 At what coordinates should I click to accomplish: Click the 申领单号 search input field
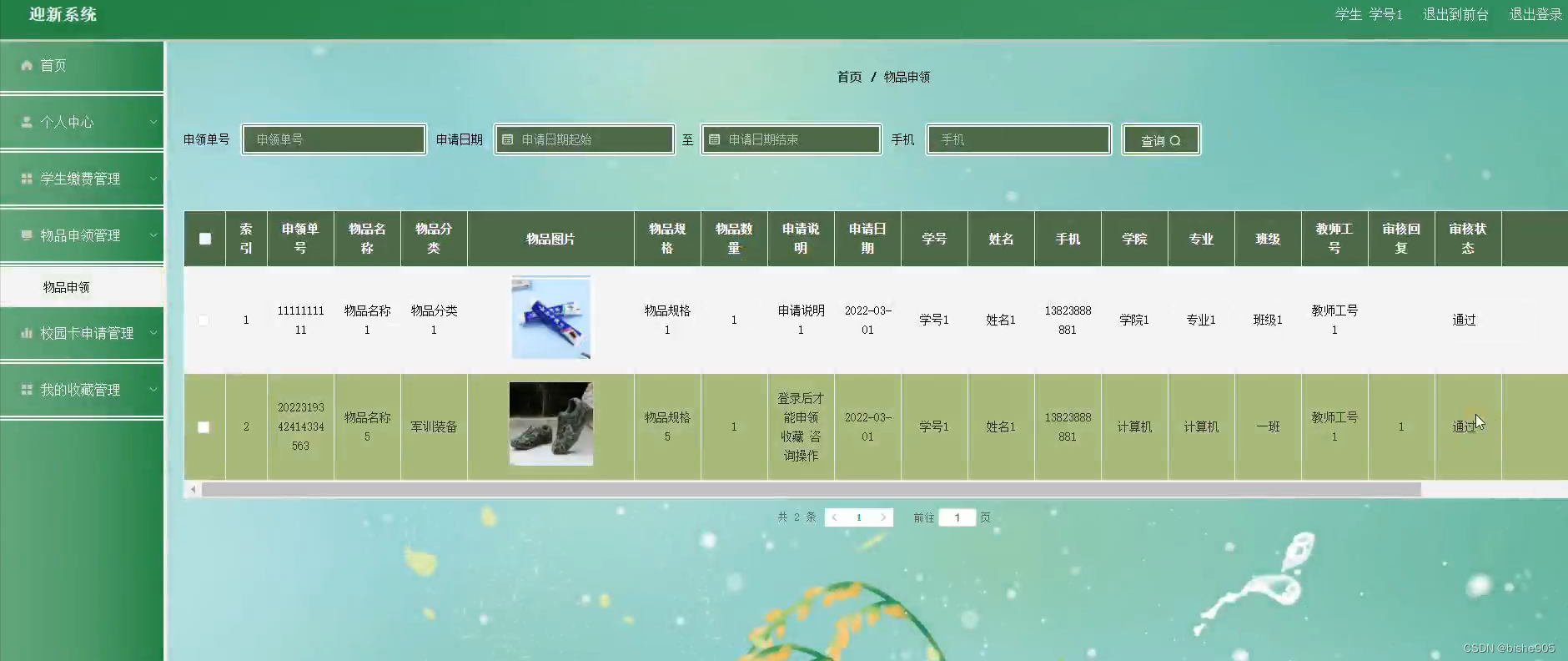pos(334,139)
